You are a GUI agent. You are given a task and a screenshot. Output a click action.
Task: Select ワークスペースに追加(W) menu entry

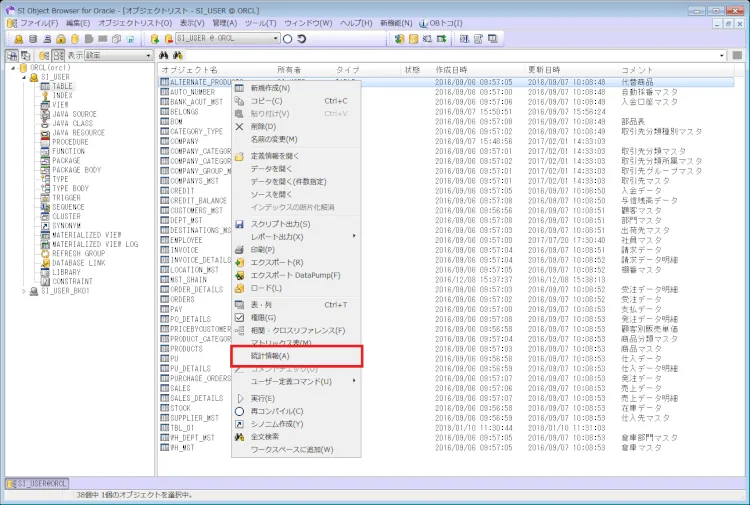(x=296, y=450)
